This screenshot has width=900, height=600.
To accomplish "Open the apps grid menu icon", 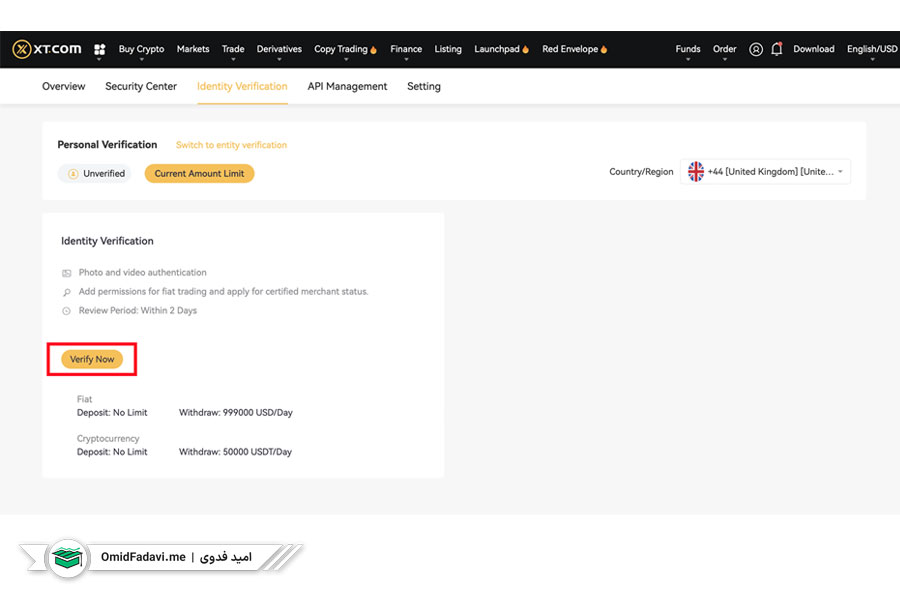I will [x=99, y=49].
